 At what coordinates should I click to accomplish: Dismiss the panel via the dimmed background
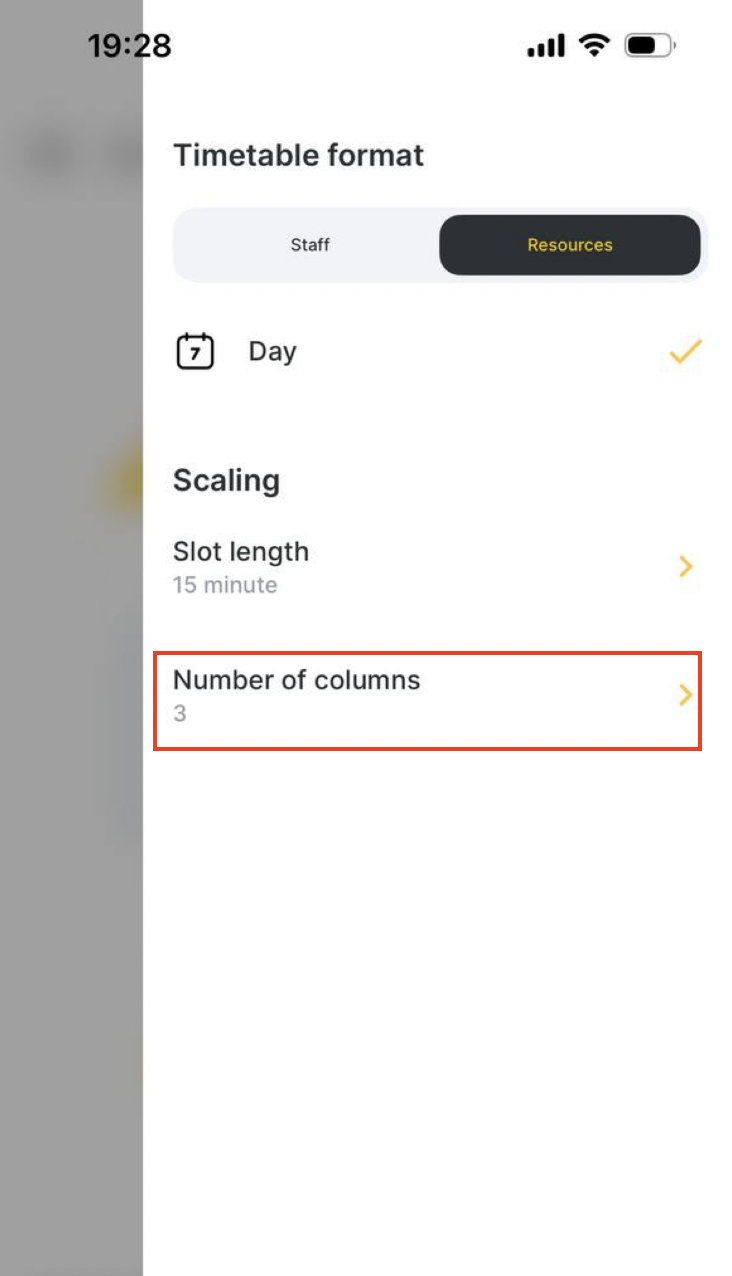(71, 700)
